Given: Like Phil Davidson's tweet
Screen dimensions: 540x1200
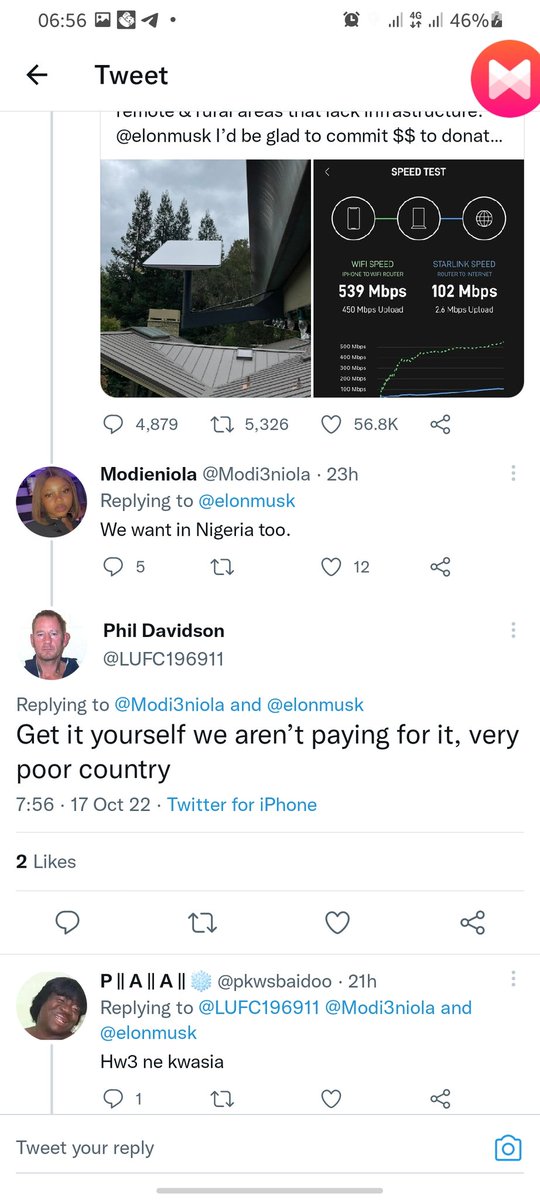Looking at the screenshot, I should (338, 922).
